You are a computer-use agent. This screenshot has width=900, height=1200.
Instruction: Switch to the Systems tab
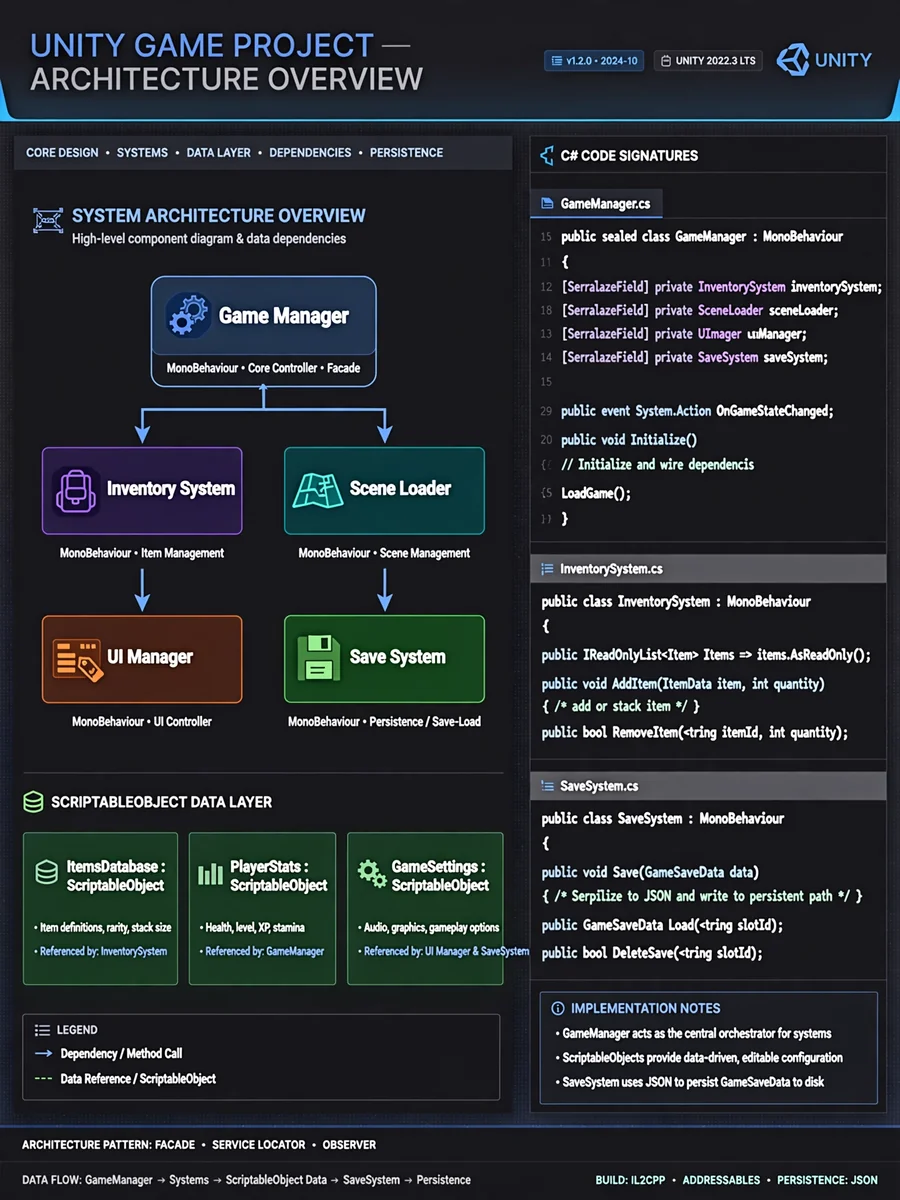[143, 153]
